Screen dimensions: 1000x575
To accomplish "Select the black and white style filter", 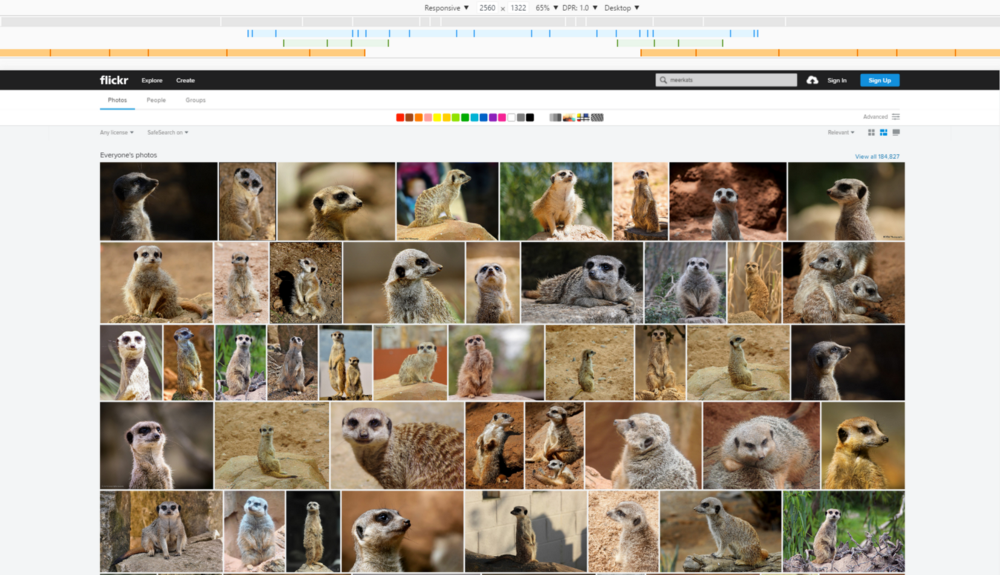I will (x=555, y=117).
